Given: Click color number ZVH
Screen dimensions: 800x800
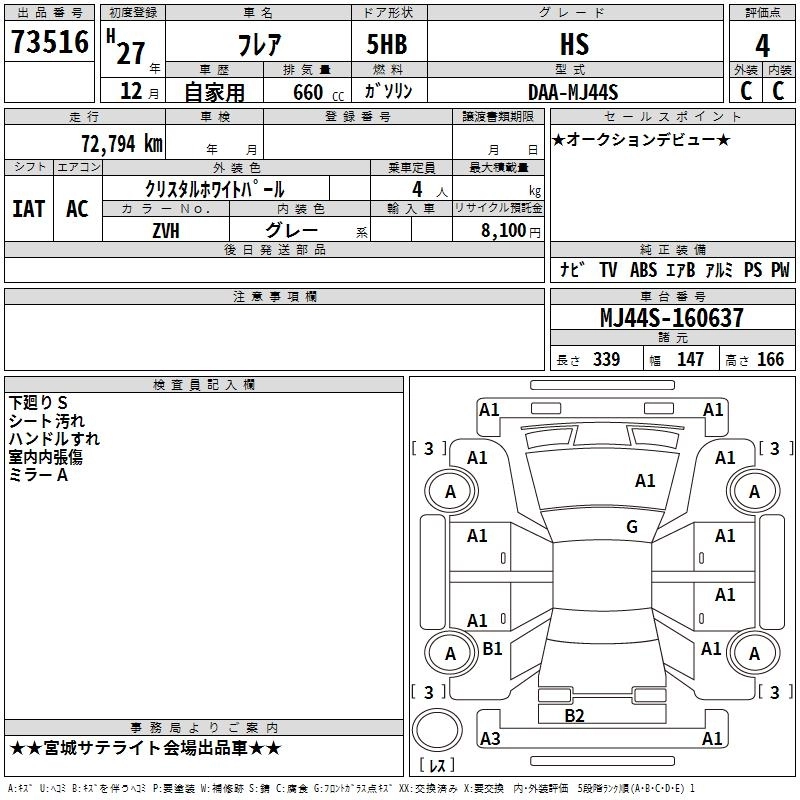Looking at the screenshot, I should coord(166,231).
